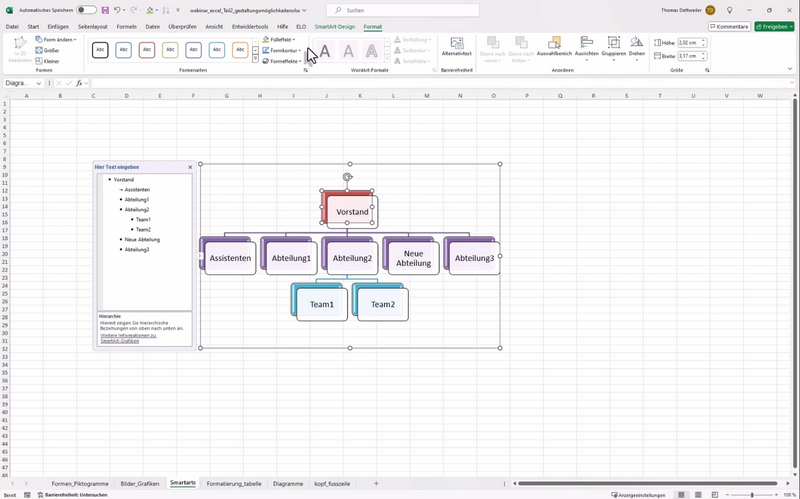Select the Abteilung2 item in text pane
The height and width of the screenshot is (499, 800).
[x=136, y=210]
